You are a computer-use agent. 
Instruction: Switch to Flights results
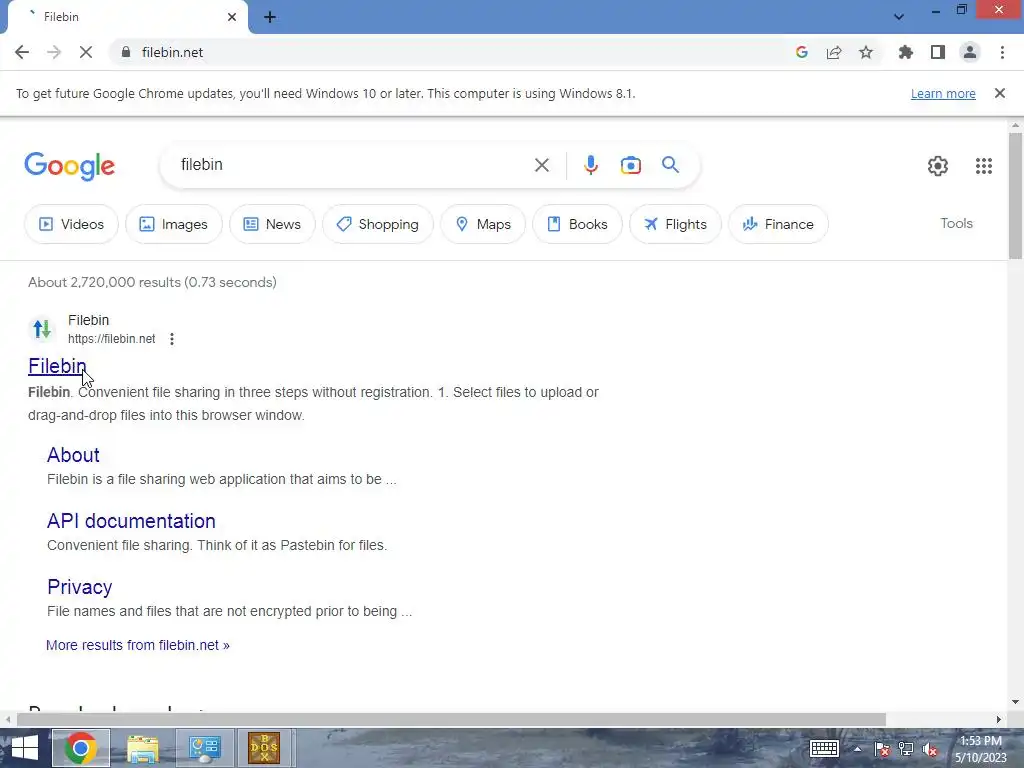click(x=675, y=224)
